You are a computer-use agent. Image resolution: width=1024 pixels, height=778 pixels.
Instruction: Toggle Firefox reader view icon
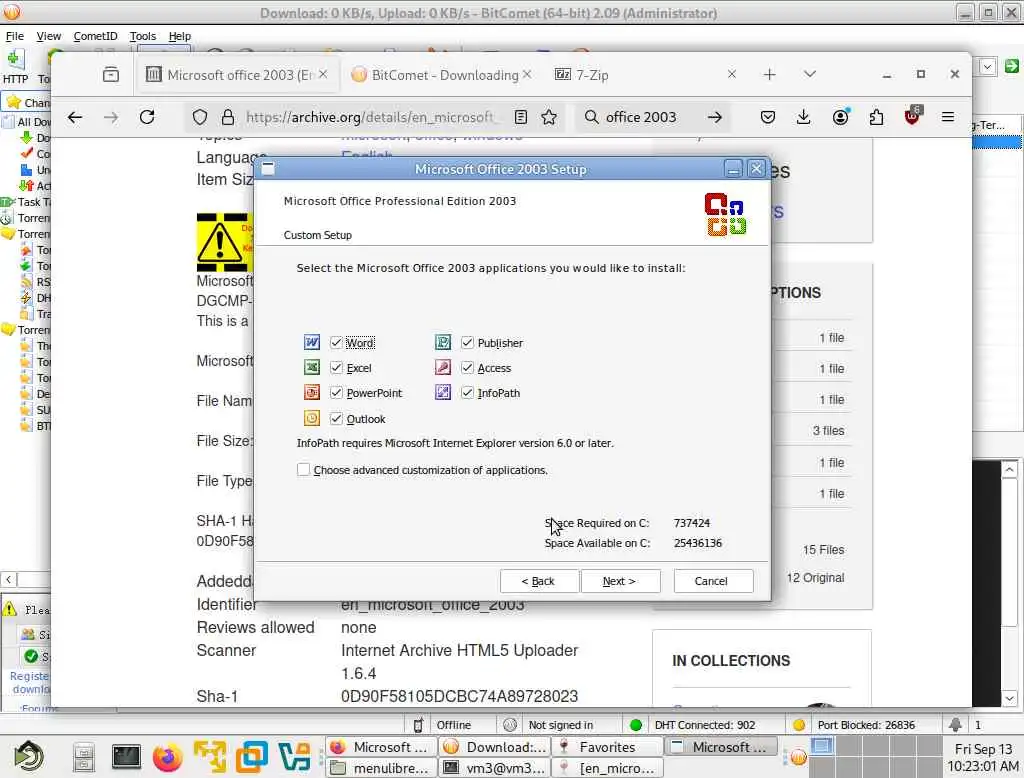(x=520, y=117)
